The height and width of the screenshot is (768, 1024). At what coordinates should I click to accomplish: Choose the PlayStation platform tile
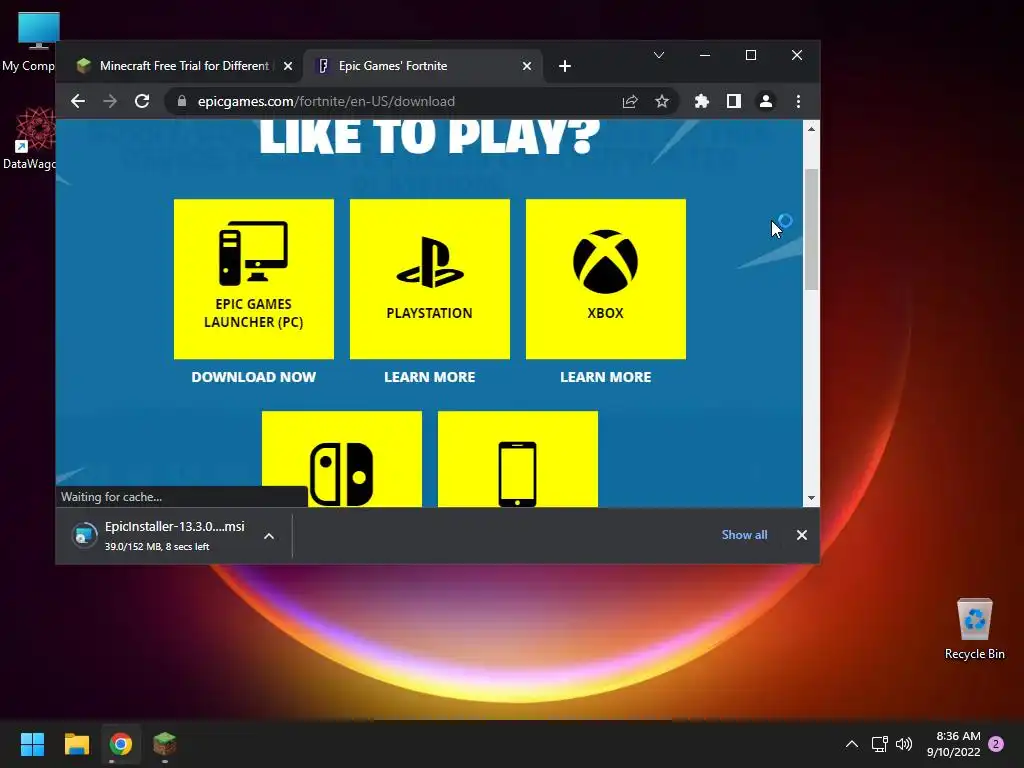tap(430, 279)
